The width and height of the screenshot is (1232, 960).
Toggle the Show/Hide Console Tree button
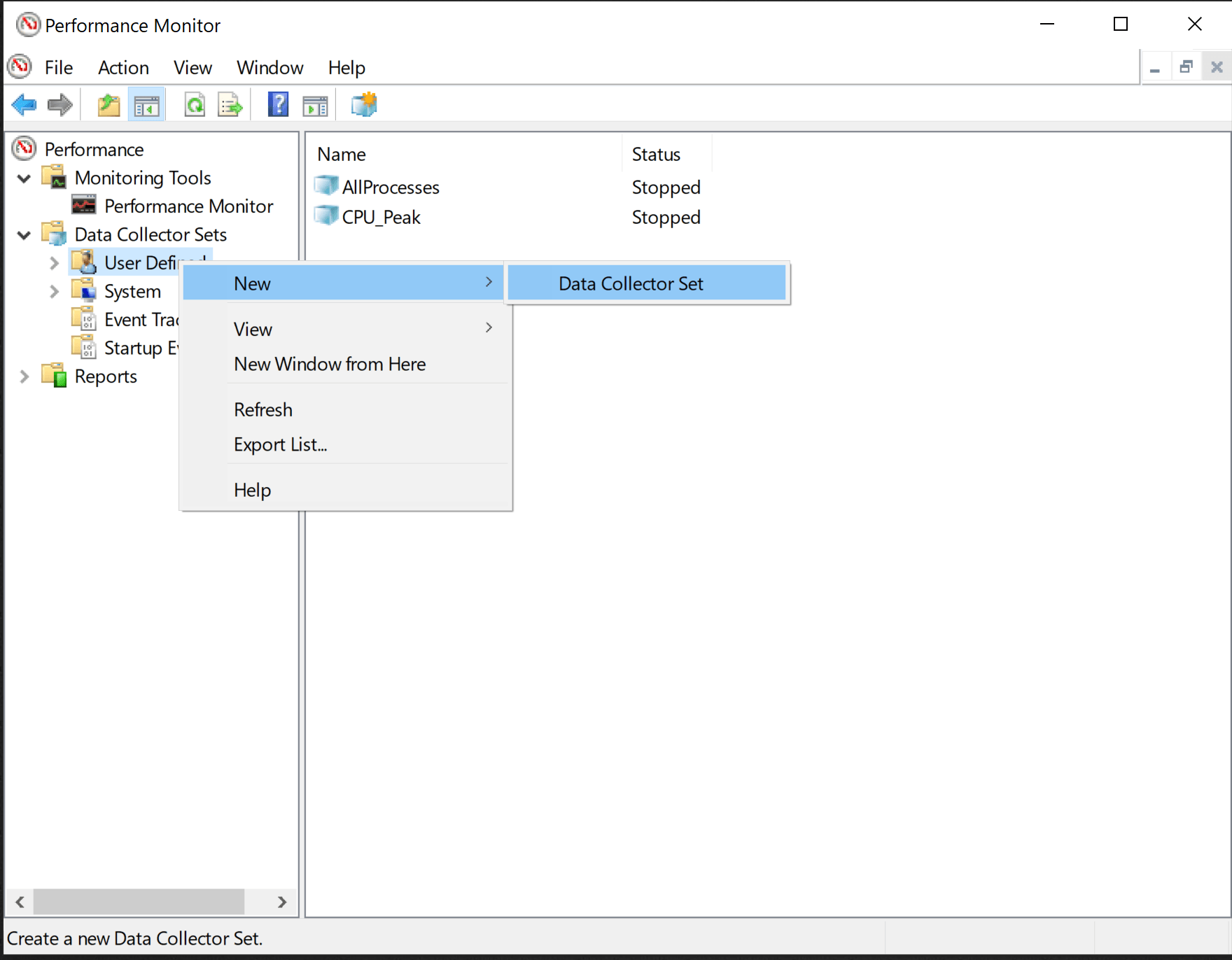147,106
